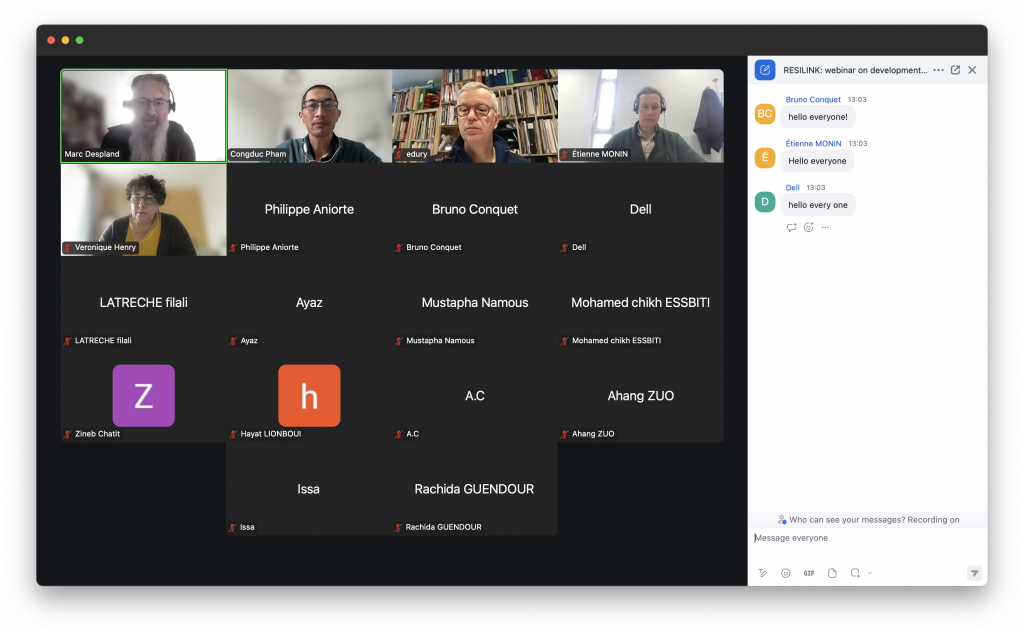Viewport: 1024px width, 634px height.
Task: Reply in thread to Dell's message
Action: (792, 227)
